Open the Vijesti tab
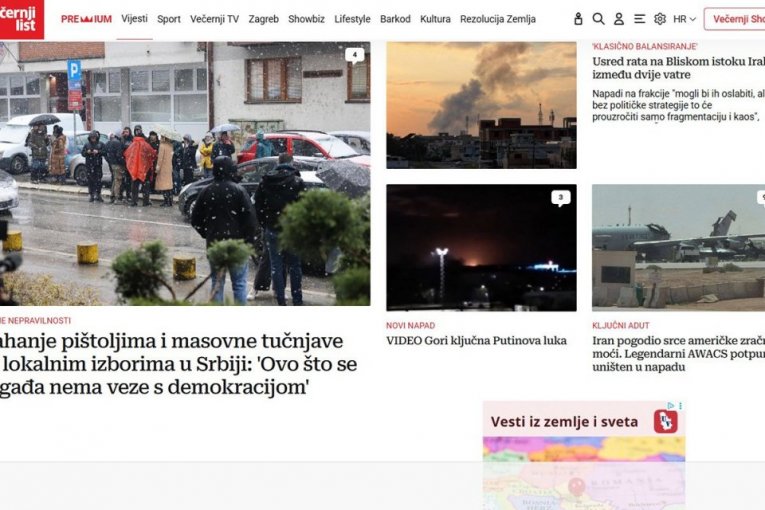Image resolution: width=765 pixels, height=510 pixels. [134, 19]
